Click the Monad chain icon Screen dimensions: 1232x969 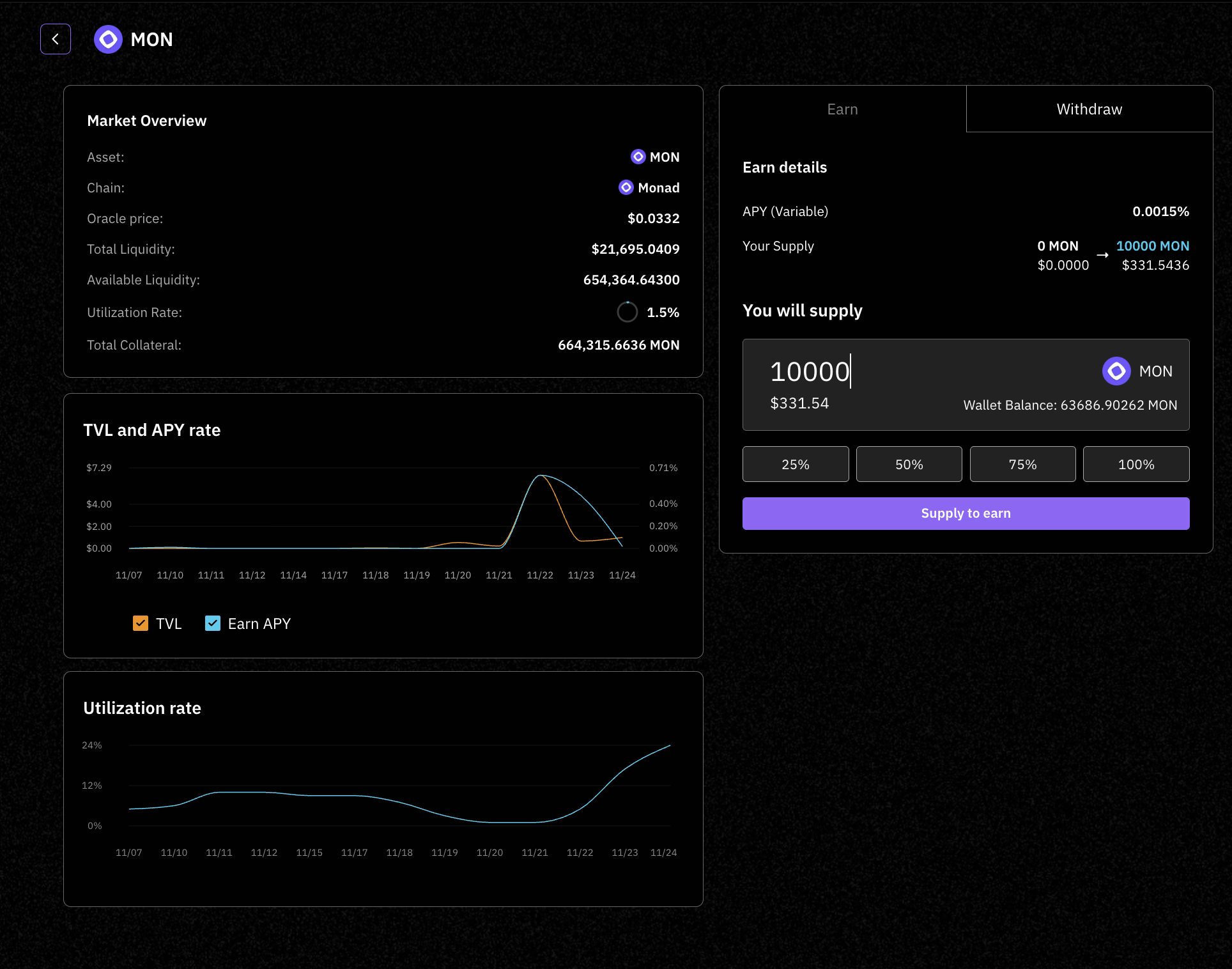coord(626,187)
